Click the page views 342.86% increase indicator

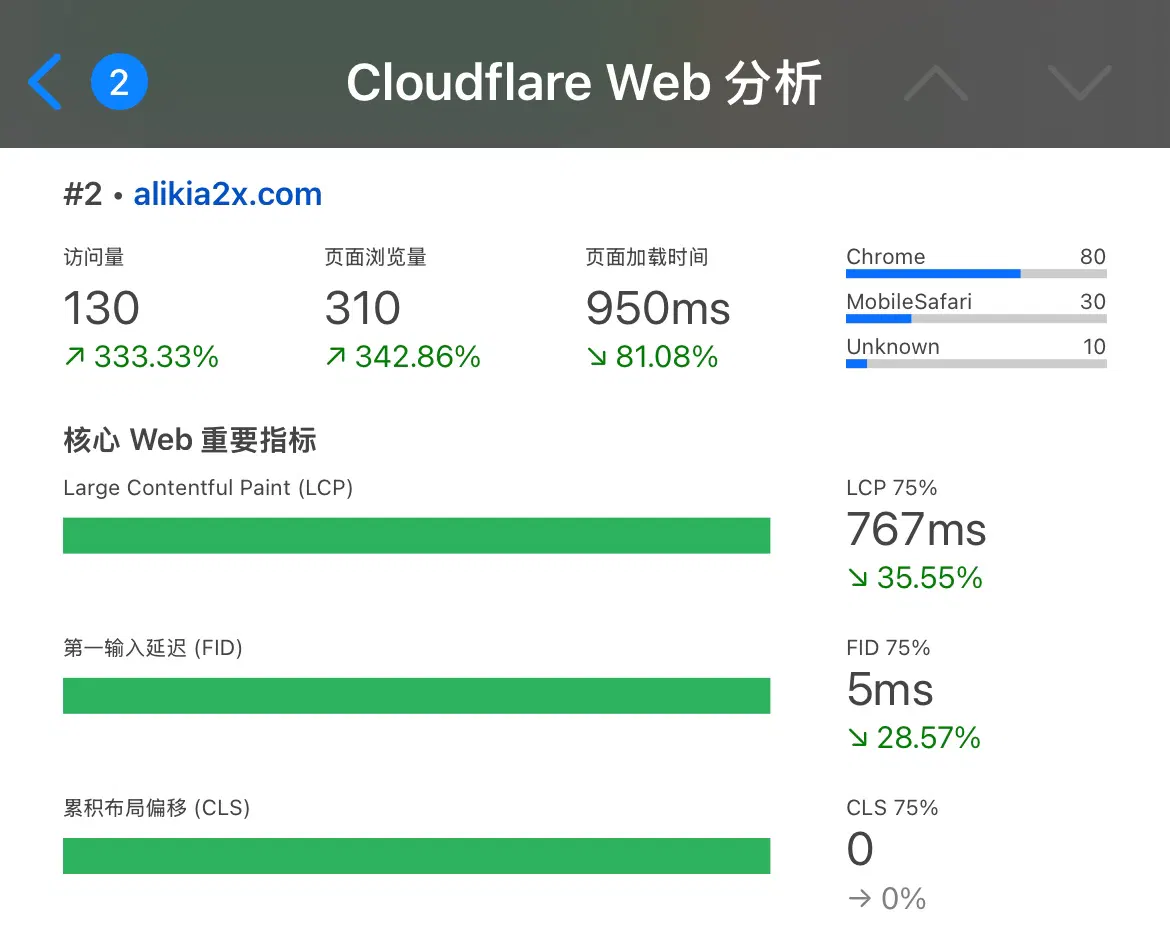(x=402, y=357)
